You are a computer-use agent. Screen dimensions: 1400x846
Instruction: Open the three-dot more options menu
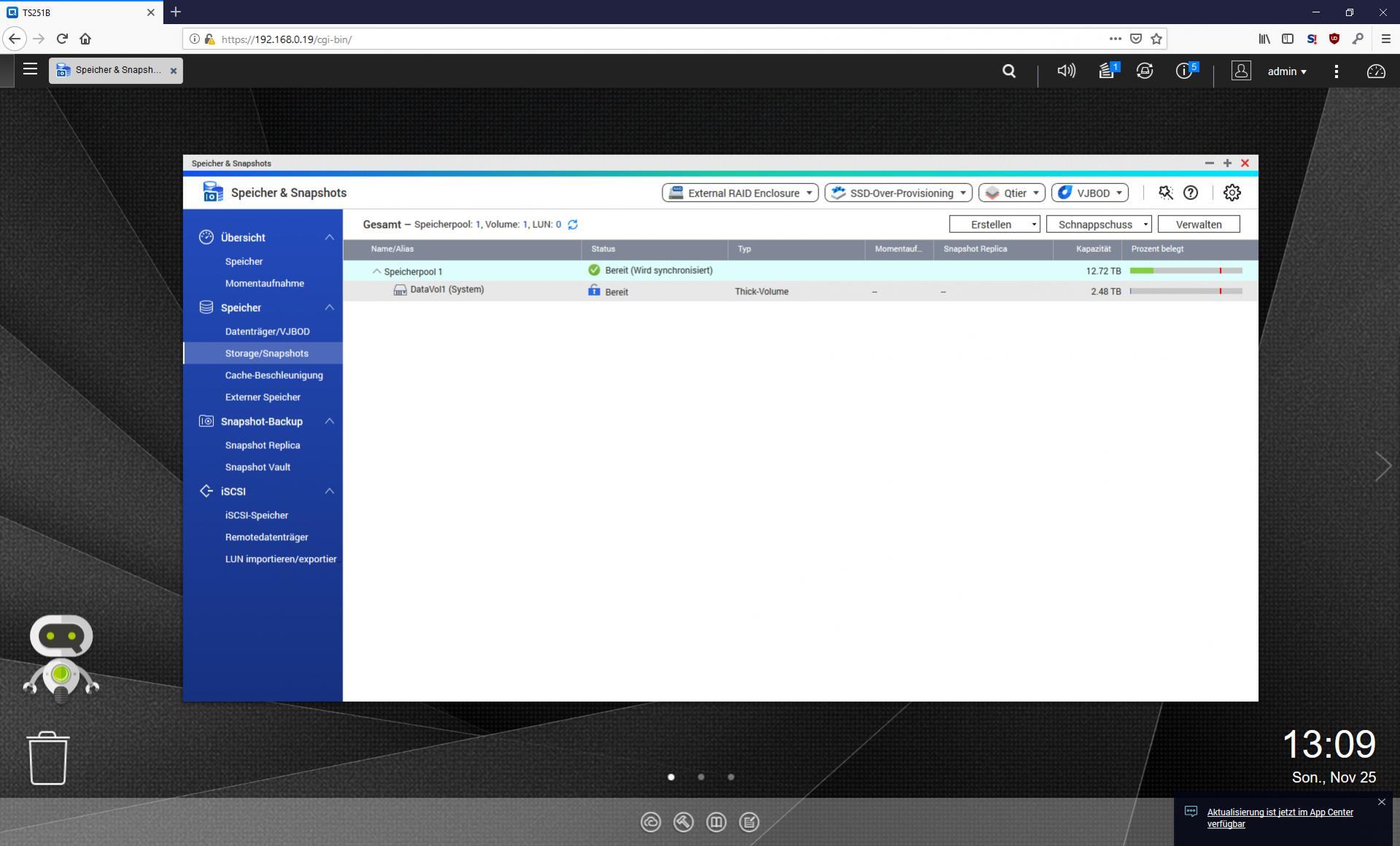(1336, 71)
